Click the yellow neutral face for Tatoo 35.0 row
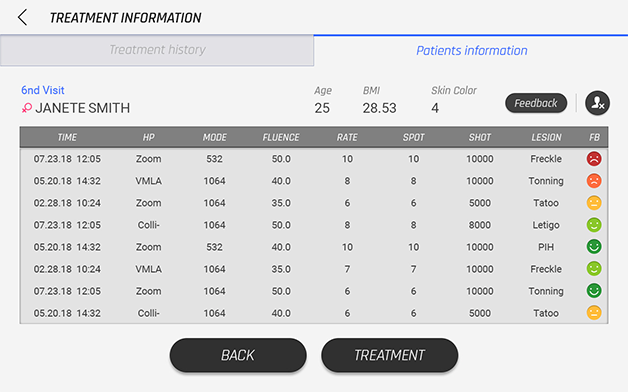The width and height of the screenshot is (628, 392). point(594,203)
